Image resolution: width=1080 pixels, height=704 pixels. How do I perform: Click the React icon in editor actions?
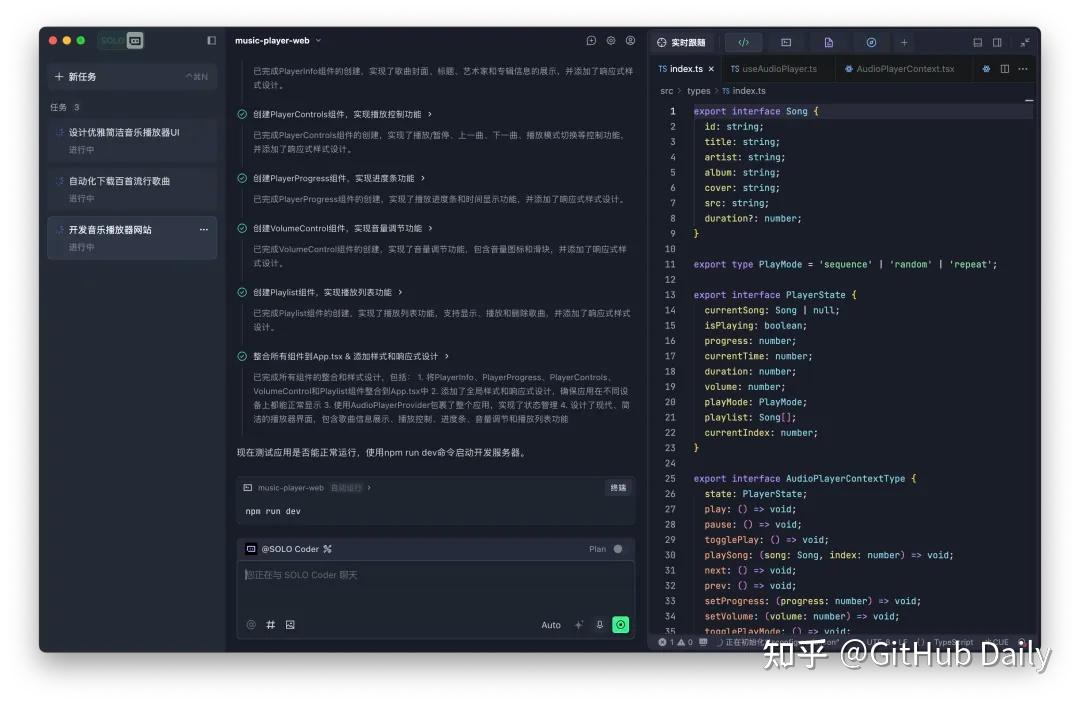point(986,69)
